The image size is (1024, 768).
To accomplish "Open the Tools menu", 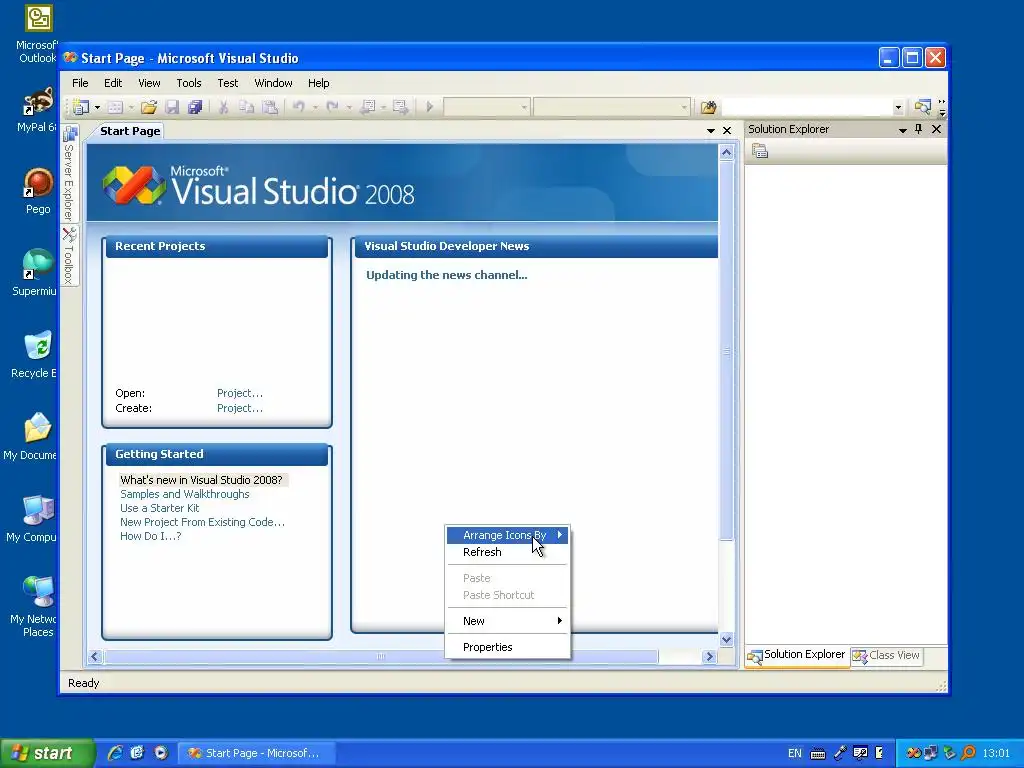I will tap(189, 83).
